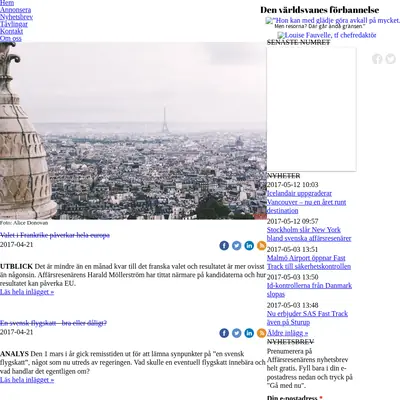Share the flygskatt article on Facebook
Viewport: 400px width, 400px height.
pyautogui.click(x=224, y=333)
